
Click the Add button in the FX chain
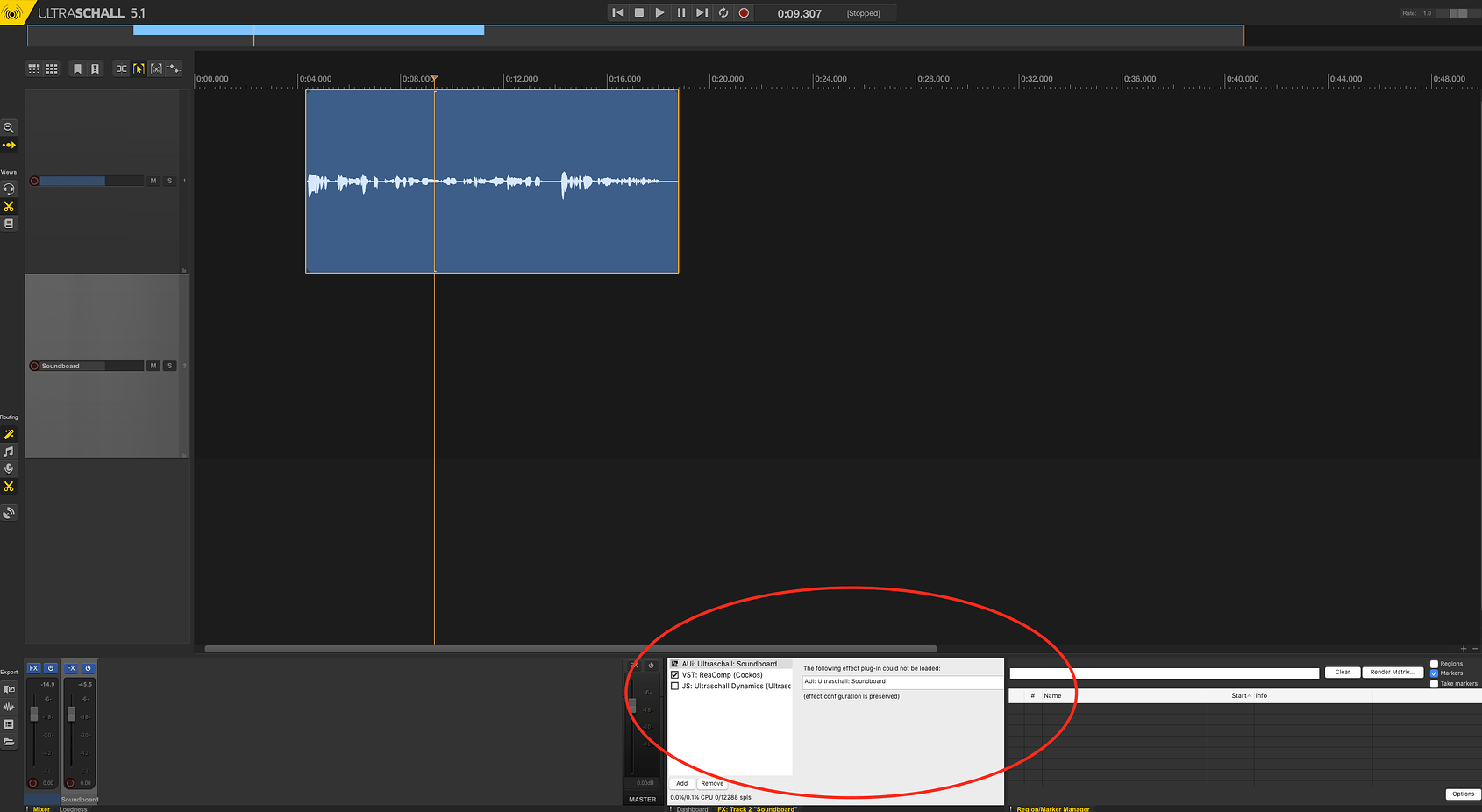682,784
